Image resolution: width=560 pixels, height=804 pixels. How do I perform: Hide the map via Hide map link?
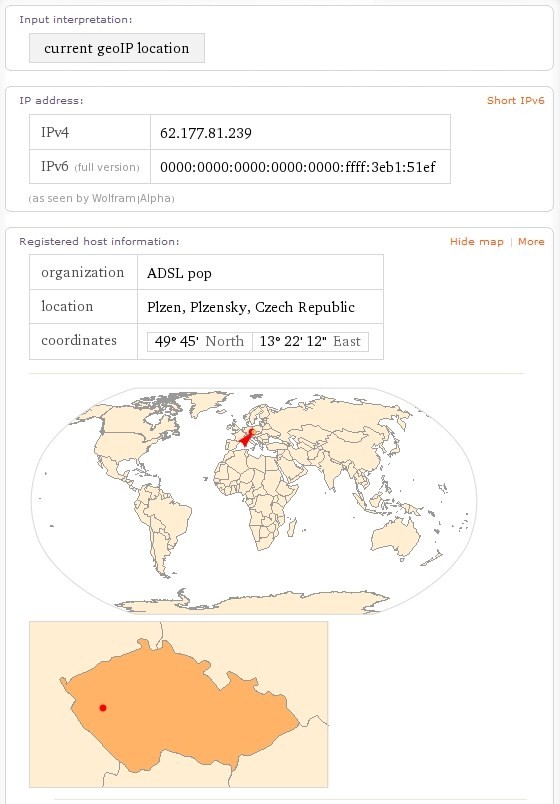tap(476, 242)
